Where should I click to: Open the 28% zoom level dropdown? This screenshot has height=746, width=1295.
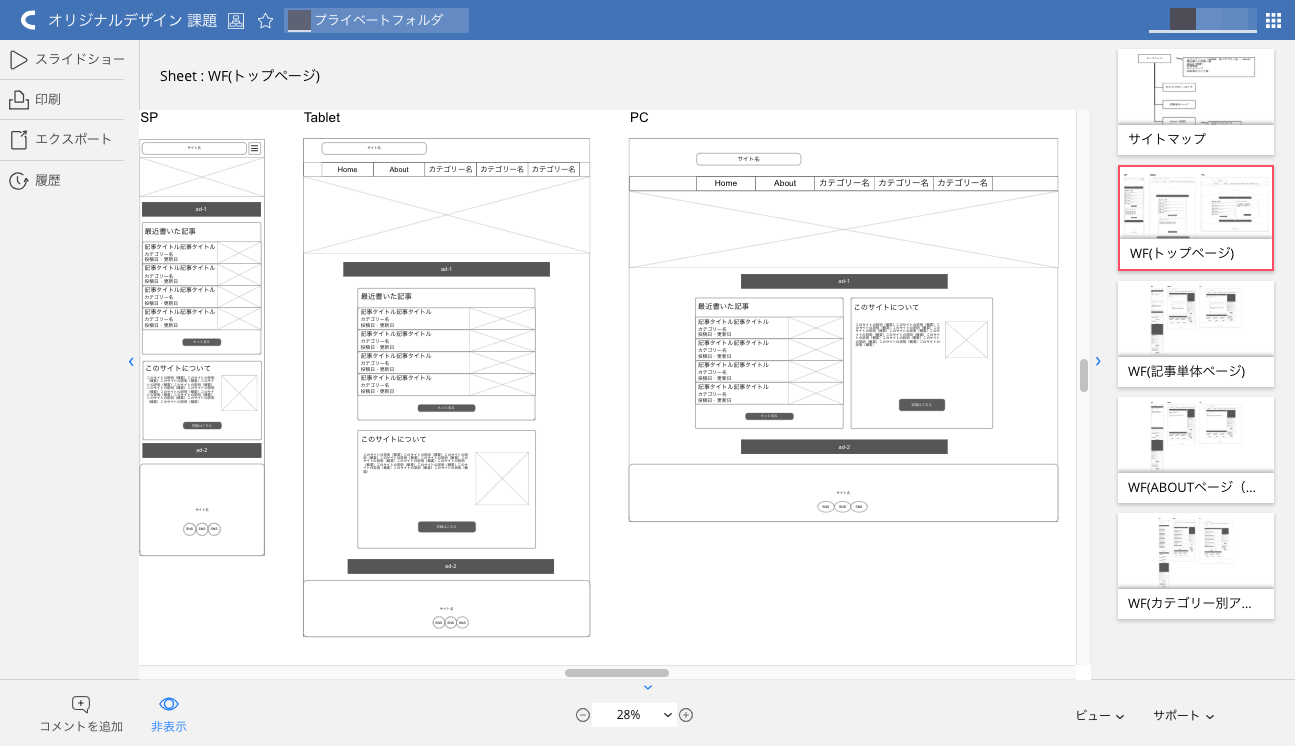point(634,715)
